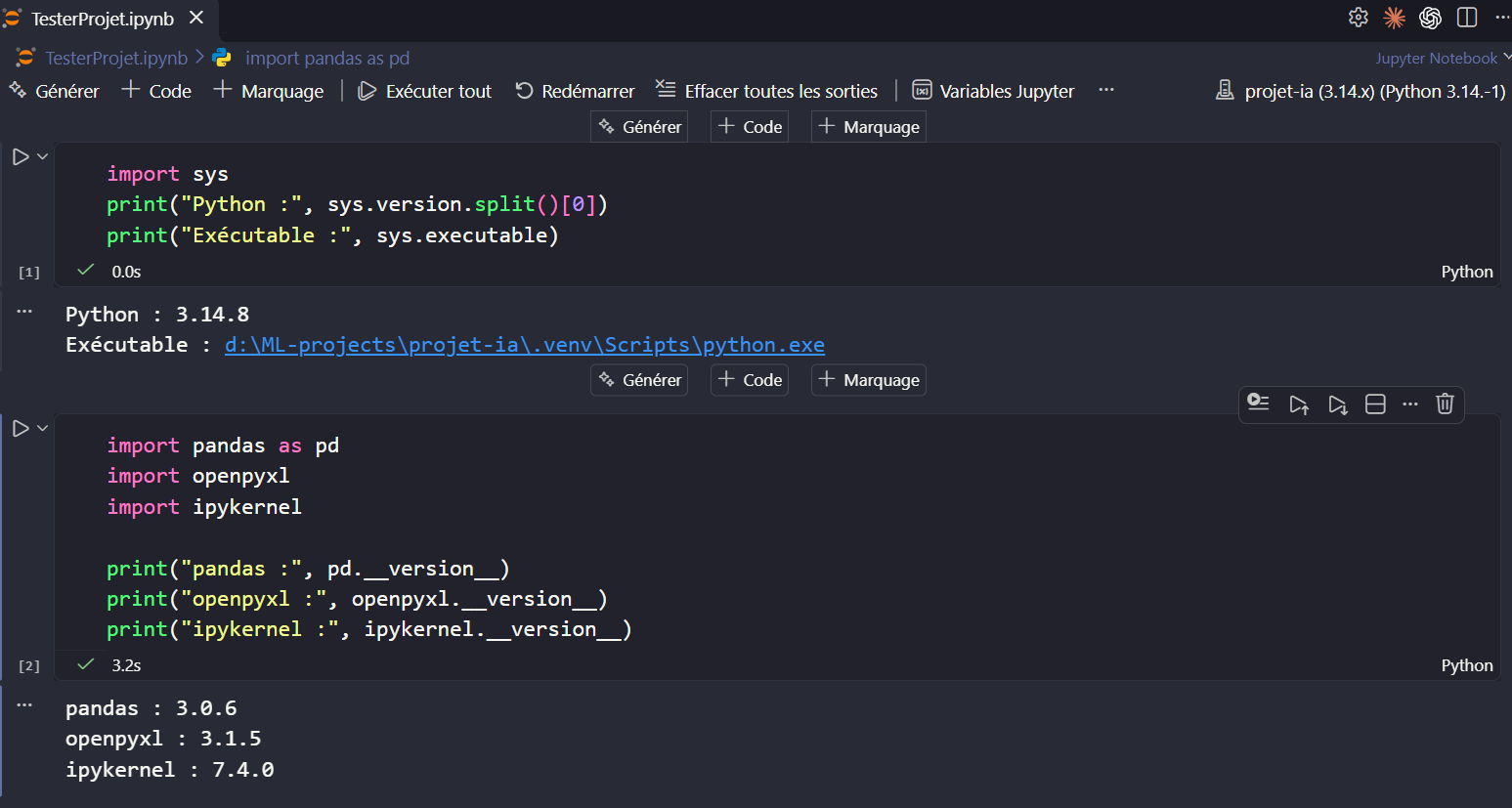The height and width of the screenshot is (808, 1512).
Task: Click Redémarrer to restart the kernel
Action: (575, 91)
